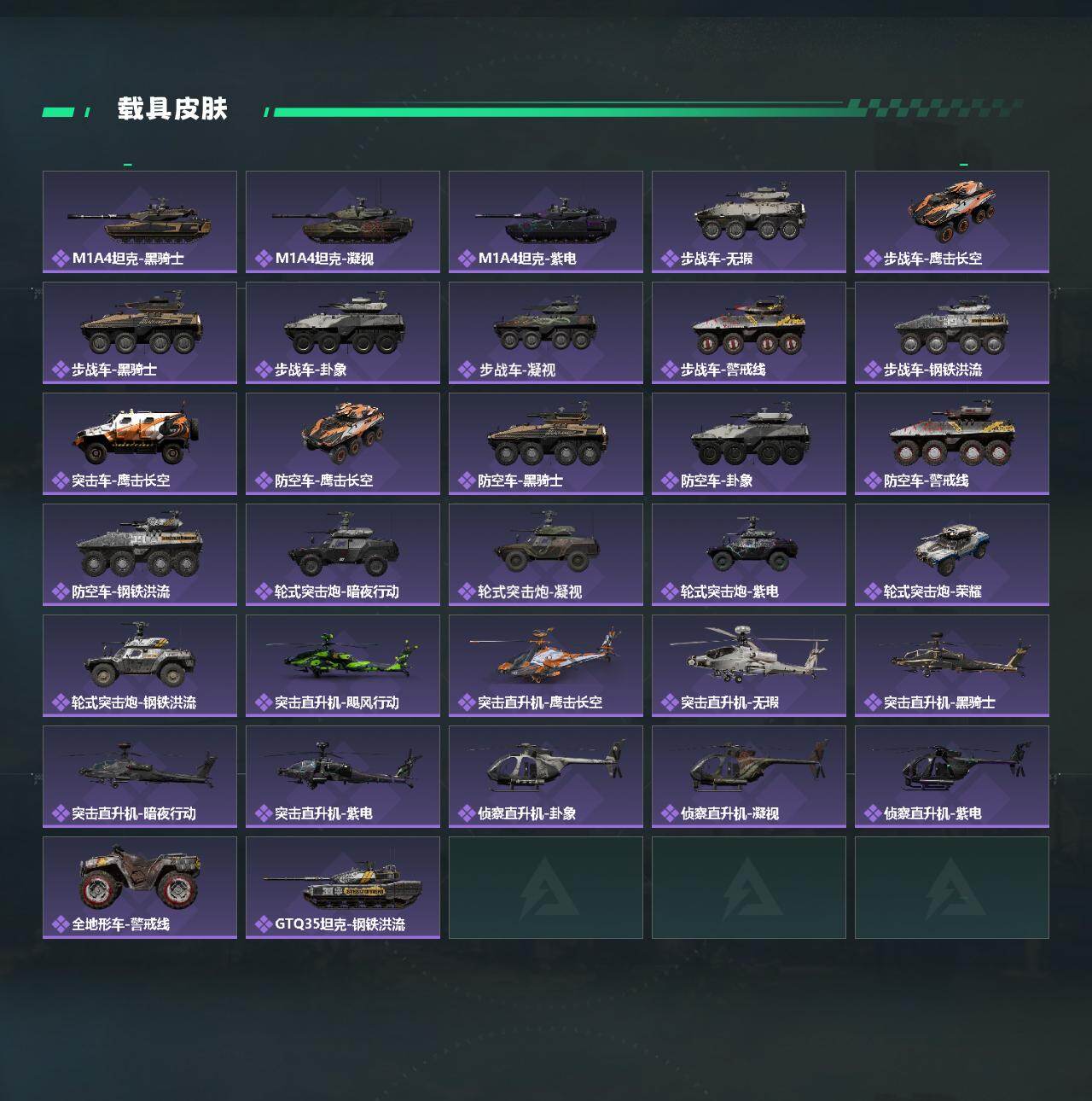Select the 突击车-鹰击长空 skin
1092x1101 pixels.
(140, 444)
